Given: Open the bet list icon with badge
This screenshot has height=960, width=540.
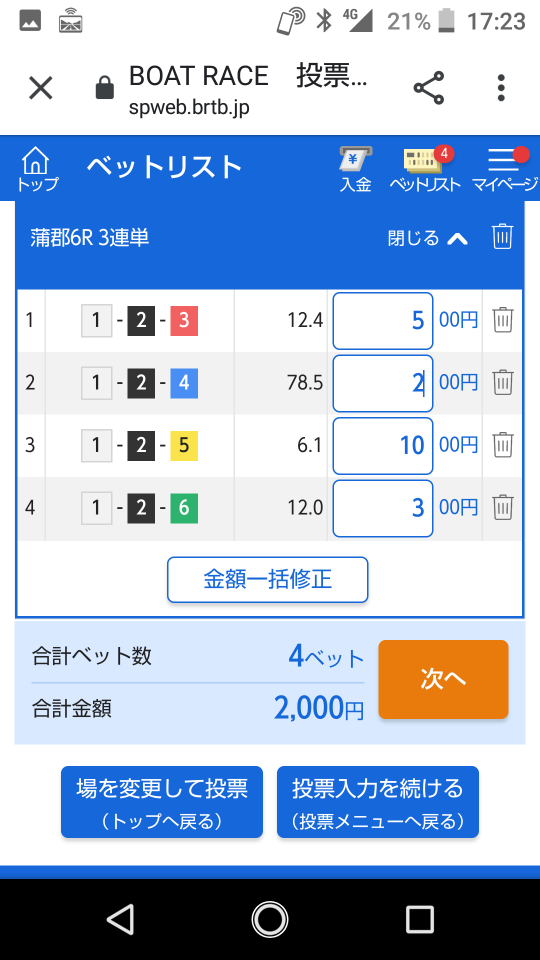Looking at the screenshot, I should (x=426, y=170).
